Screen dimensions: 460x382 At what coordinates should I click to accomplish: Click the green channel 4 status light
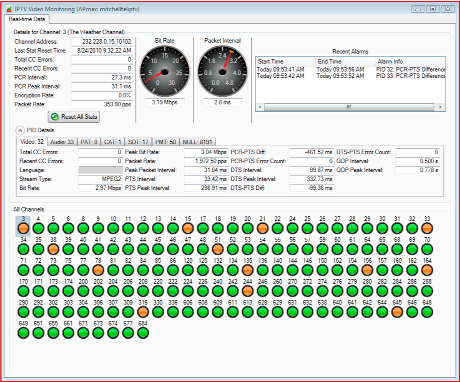38,228
